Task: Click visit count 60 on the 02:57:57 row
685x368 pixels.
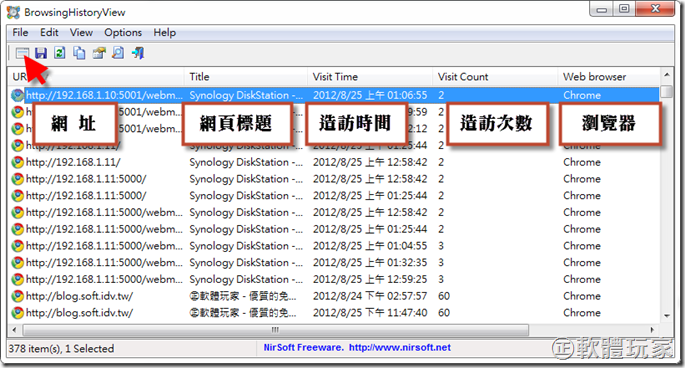Action: click(444, 296)
